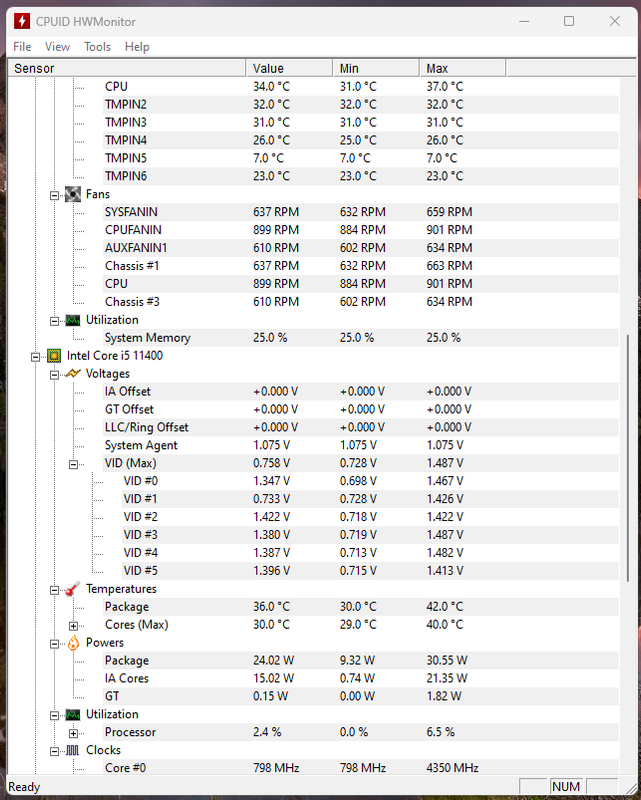641x800 pixels.
Task: Collapse the Intel Core i5 11400 node
Action: [x=35, y=357]
